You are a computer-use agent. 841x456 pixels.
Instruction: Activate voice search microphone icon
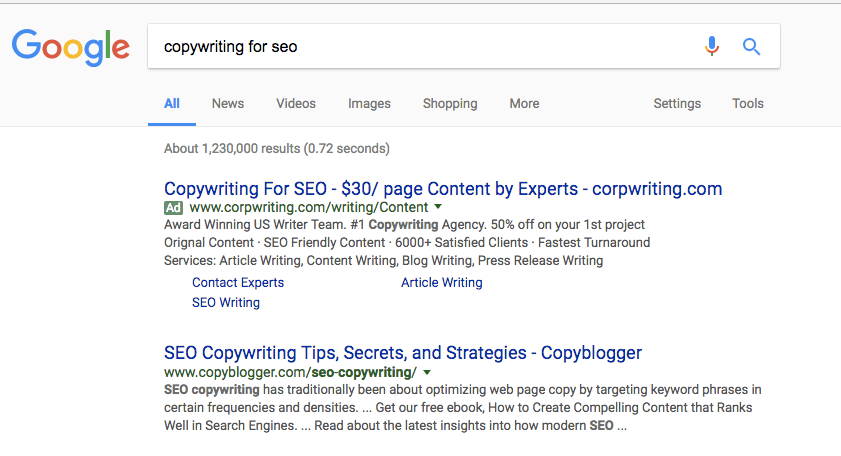(712, 47)
